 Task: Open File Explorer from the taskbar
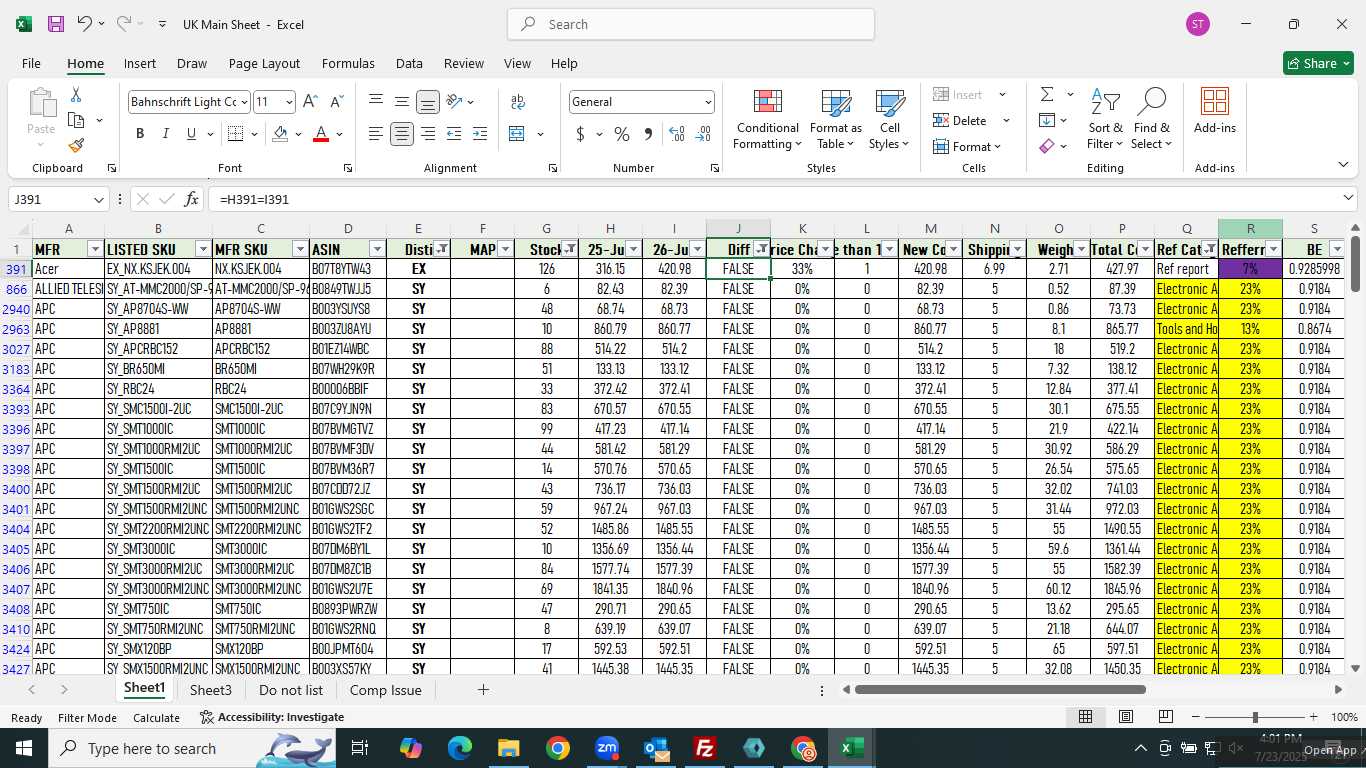click(509, 748)
